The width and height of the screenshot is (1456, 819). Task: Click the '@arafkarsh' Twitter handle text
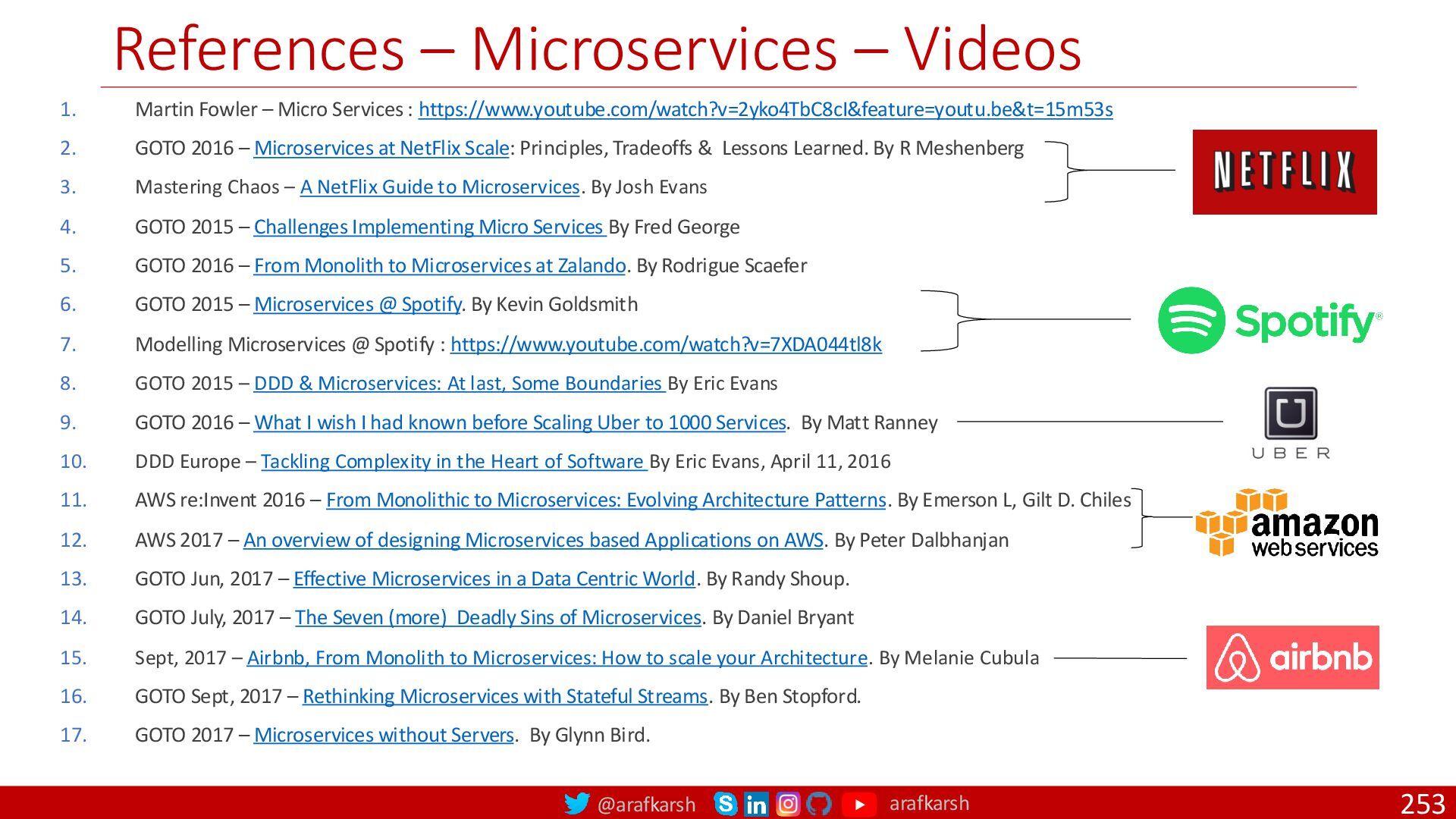[x=646, y=804]
